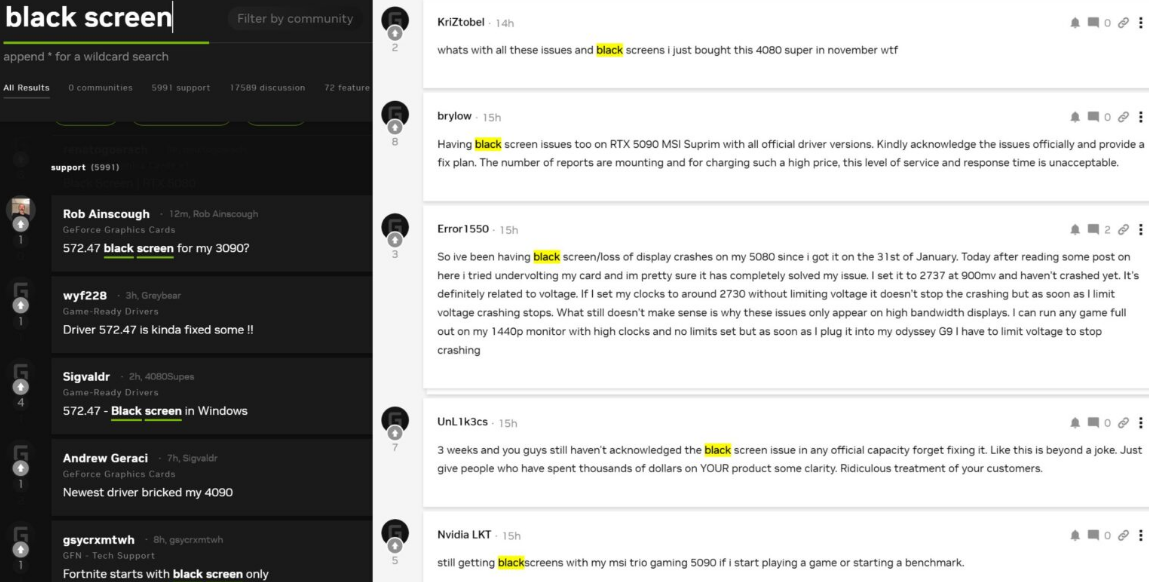Click the bell icon on KriZtobel's post
This screenshot has width=1149, height=582.
tap(1075, 23)
